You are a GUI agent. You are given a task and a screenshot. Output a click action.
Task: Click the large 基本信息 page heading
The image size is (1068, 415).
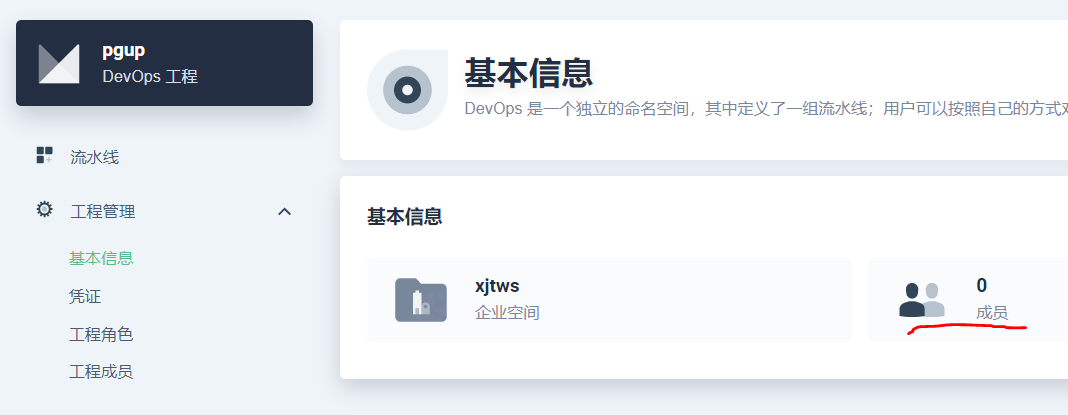coord(529,72)
